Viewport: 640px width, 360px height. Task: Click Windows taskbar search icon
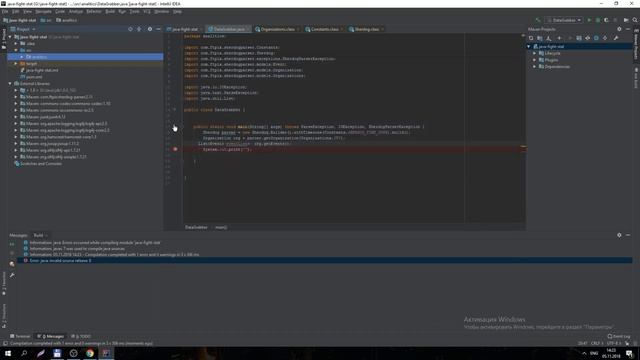24,353
